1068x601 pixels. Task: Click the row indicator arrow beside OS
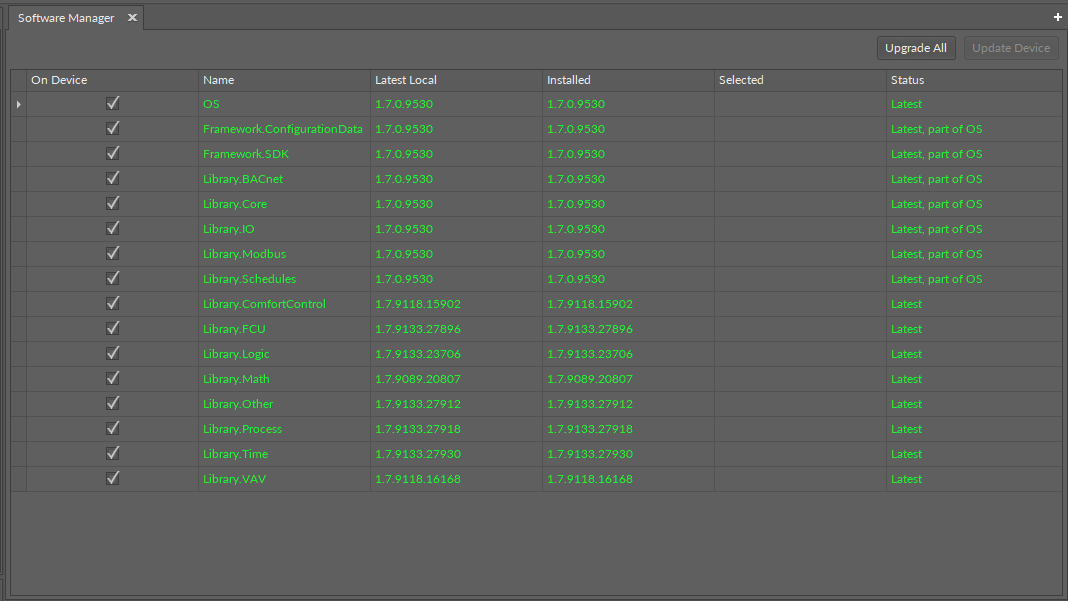[x=18, y=104]
